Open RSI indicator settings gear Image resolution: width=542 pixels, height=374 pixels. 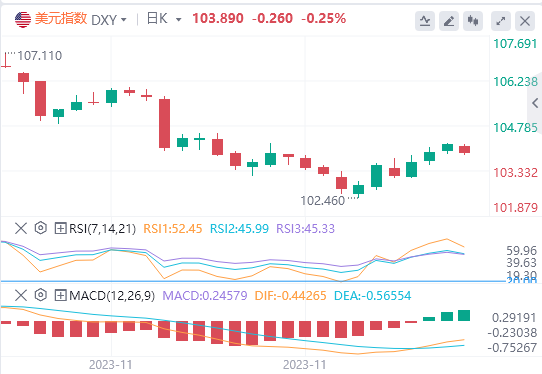[x=41, y=228]
